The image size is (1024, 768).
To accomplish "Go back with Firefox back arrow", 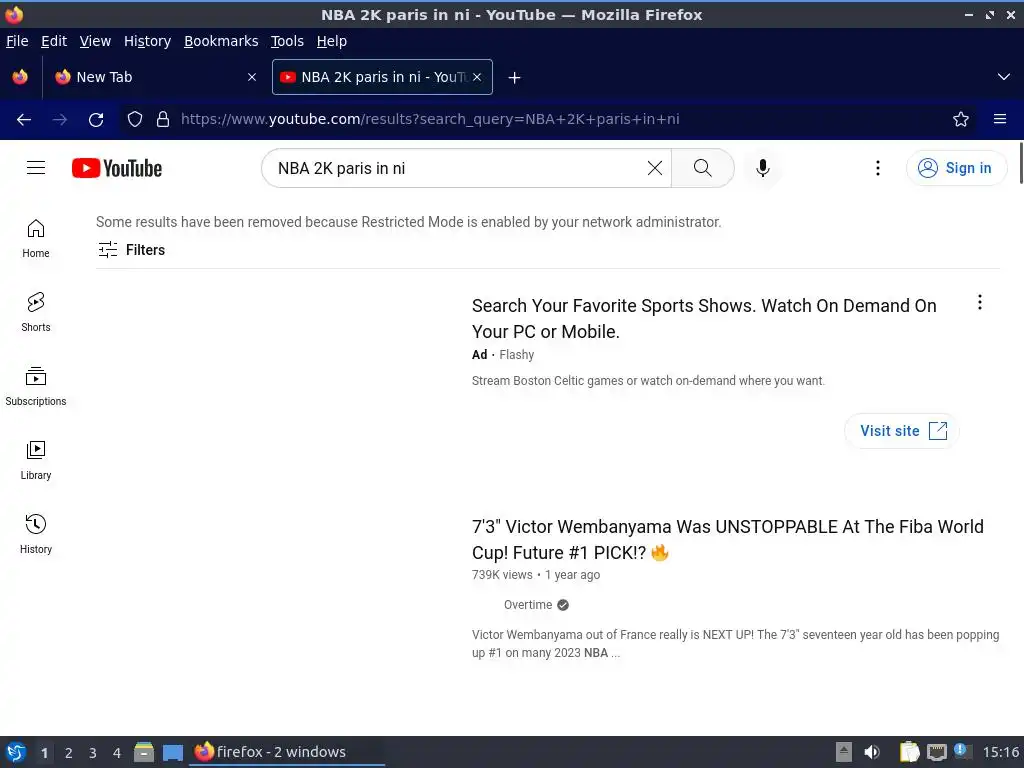I will [24, 119].
